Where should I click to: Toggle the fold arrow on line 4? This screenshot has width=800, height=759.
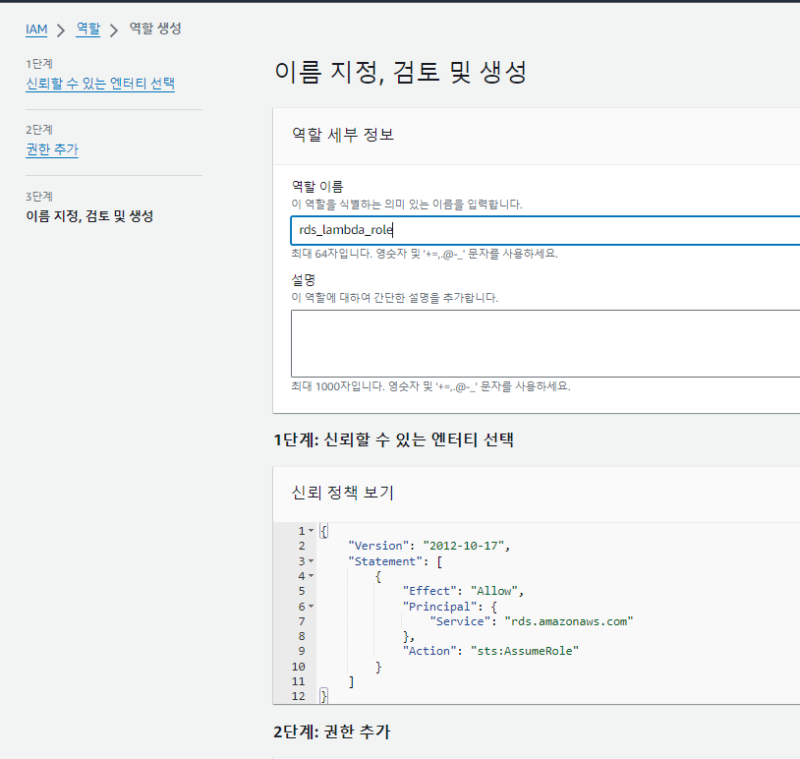pyautogui.click(x=311, y=576)
